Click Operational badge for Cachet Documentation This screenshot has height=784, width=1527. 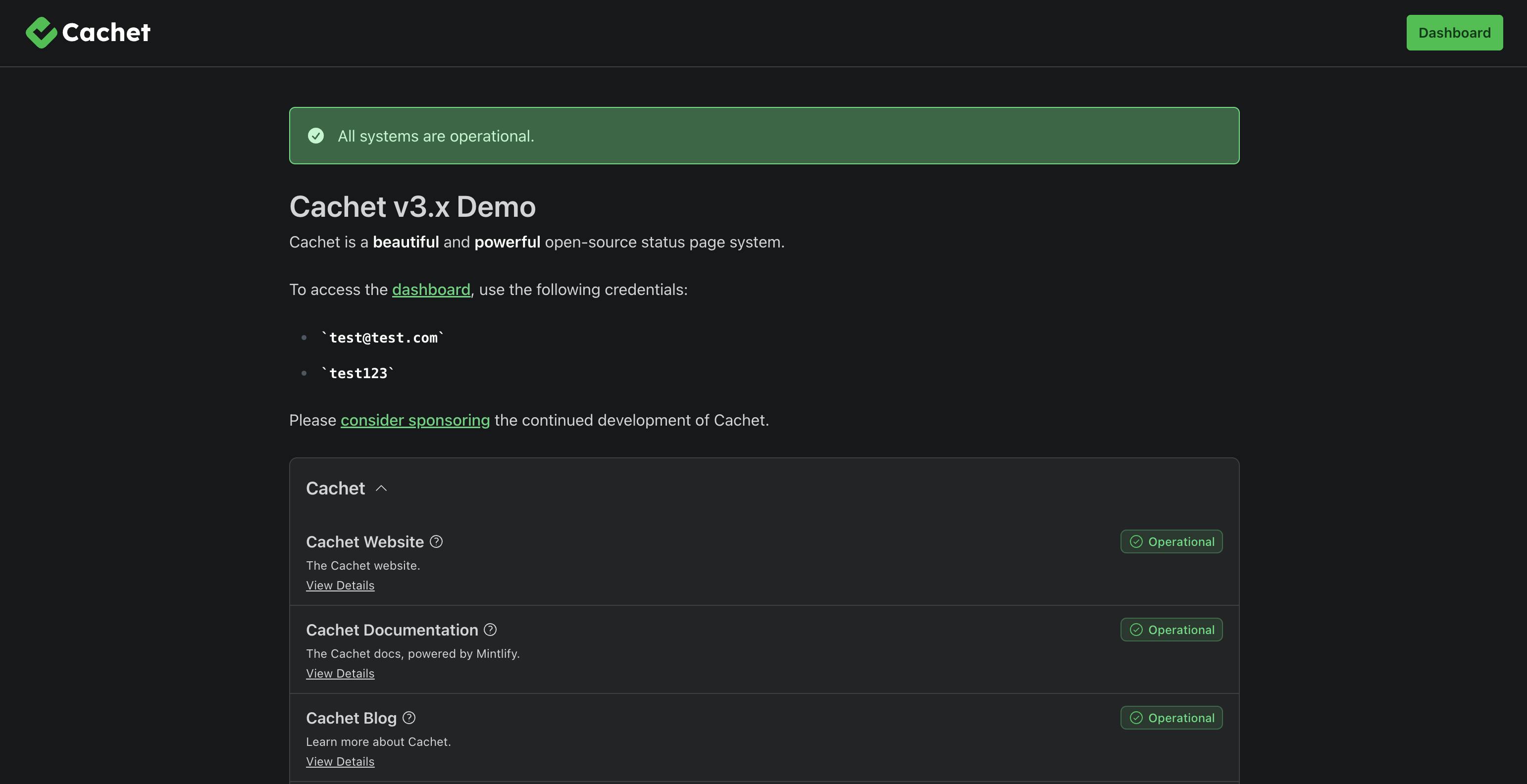coord(1171,630)
